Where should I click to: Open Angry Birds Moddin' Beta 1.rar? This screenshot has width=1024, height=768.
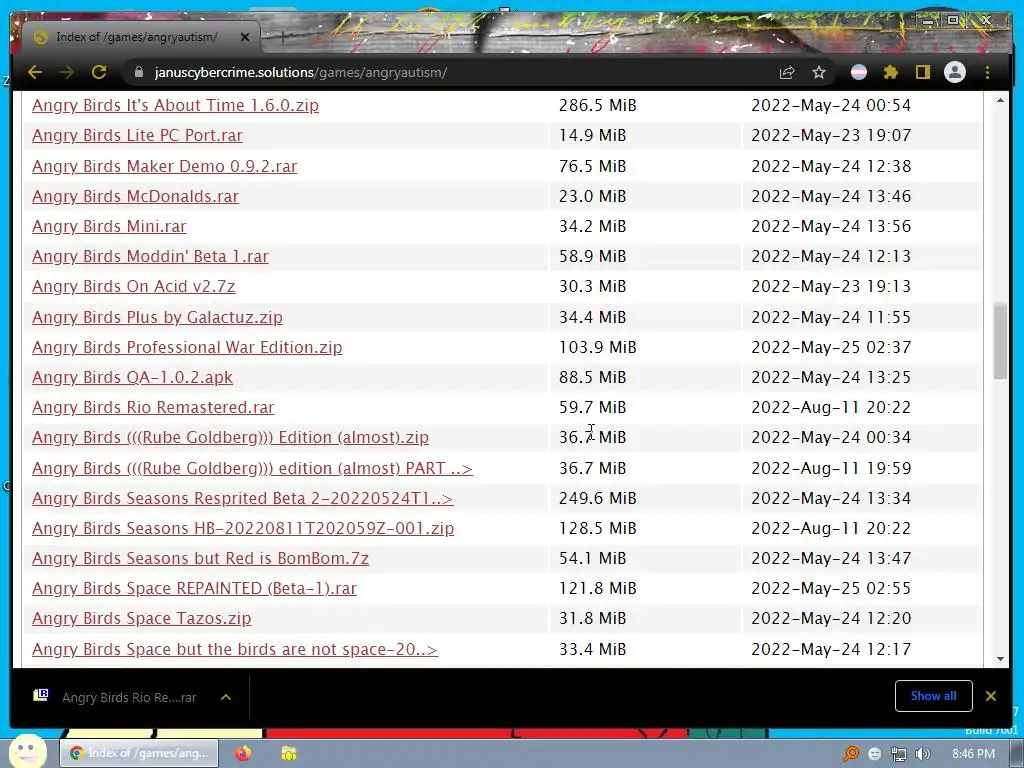[x=150, y=256]
